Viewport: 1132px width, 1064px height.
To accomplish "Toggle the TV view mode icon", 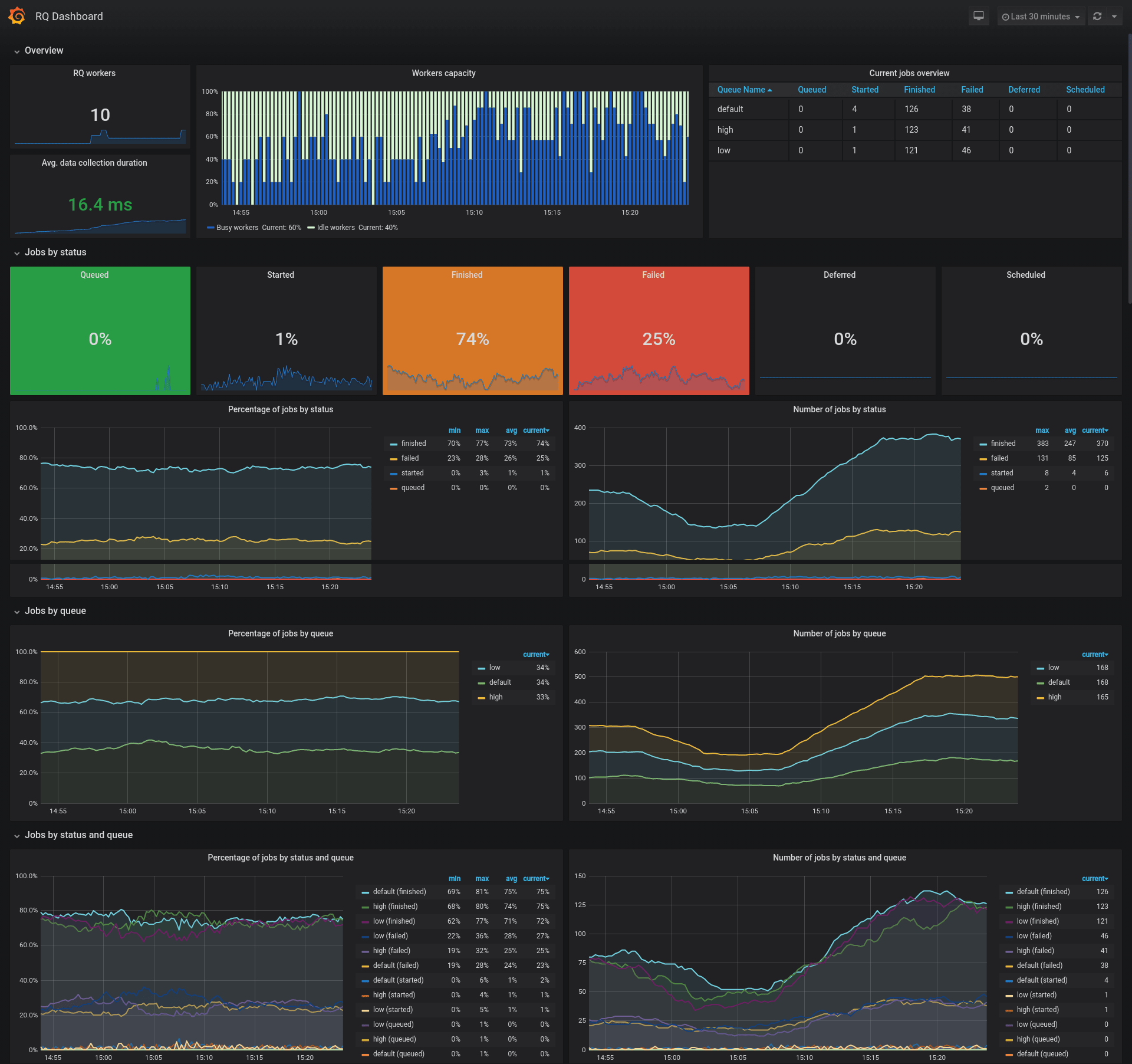I will pyautogui.click(x=979, y=16).
